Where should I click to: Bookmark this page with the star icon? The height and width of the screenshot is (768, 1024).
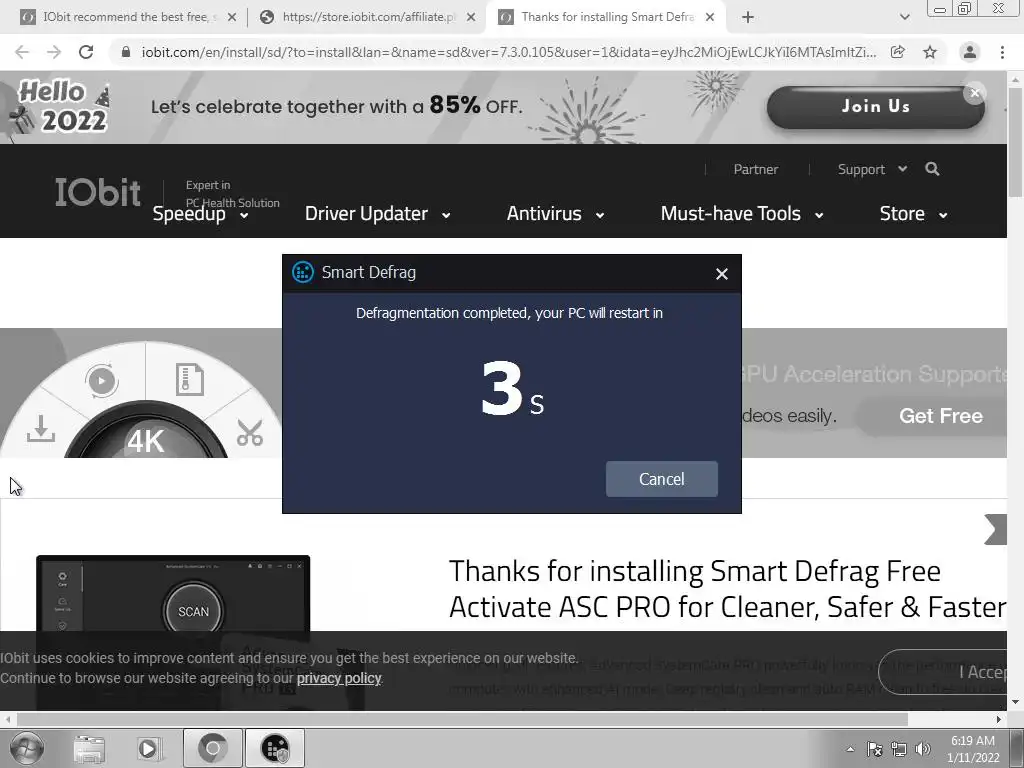930,52
